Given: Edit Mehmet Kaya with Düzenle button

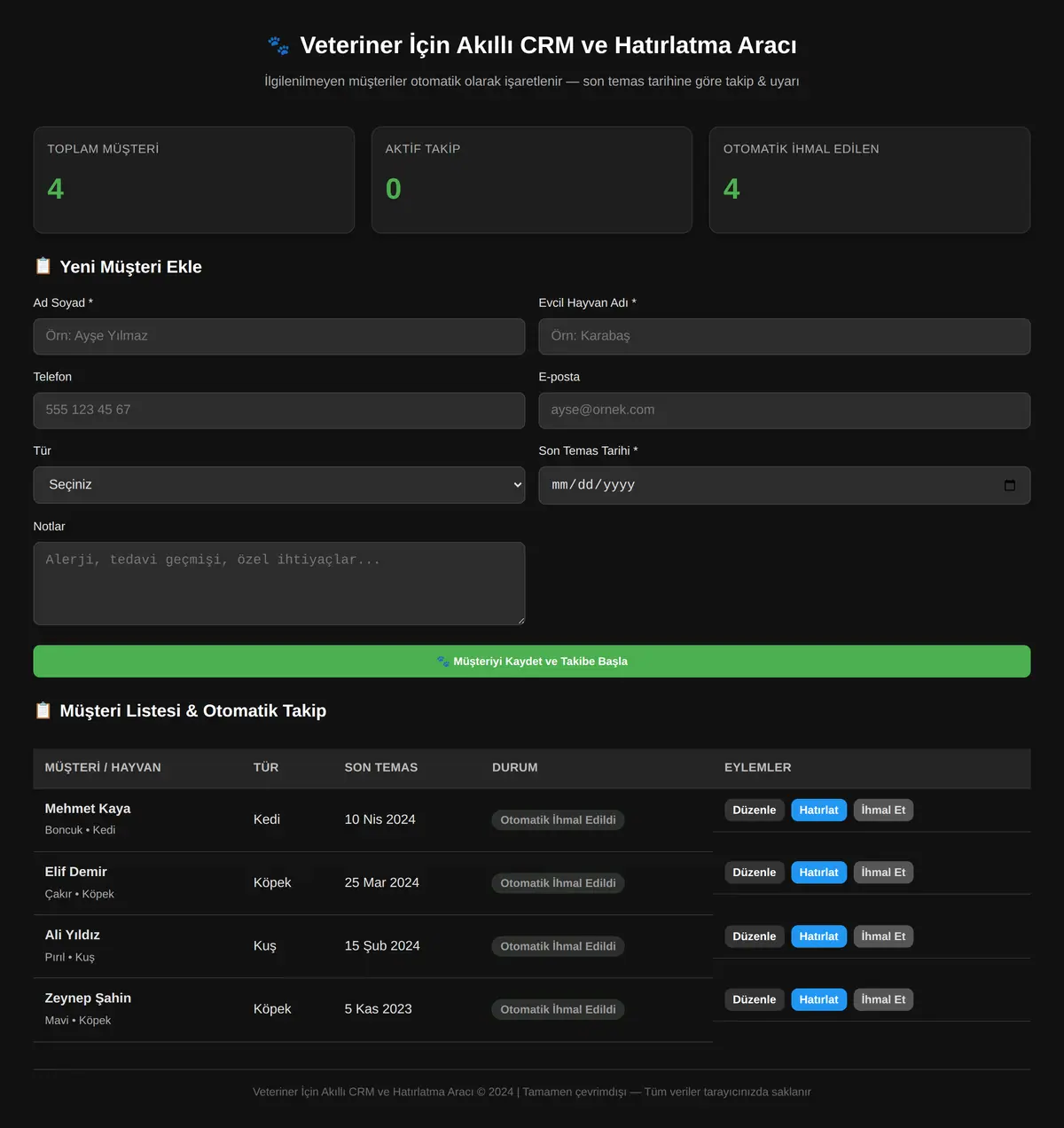Looking at the screenshot, I should pyautogui.click(x=755, y=810).
